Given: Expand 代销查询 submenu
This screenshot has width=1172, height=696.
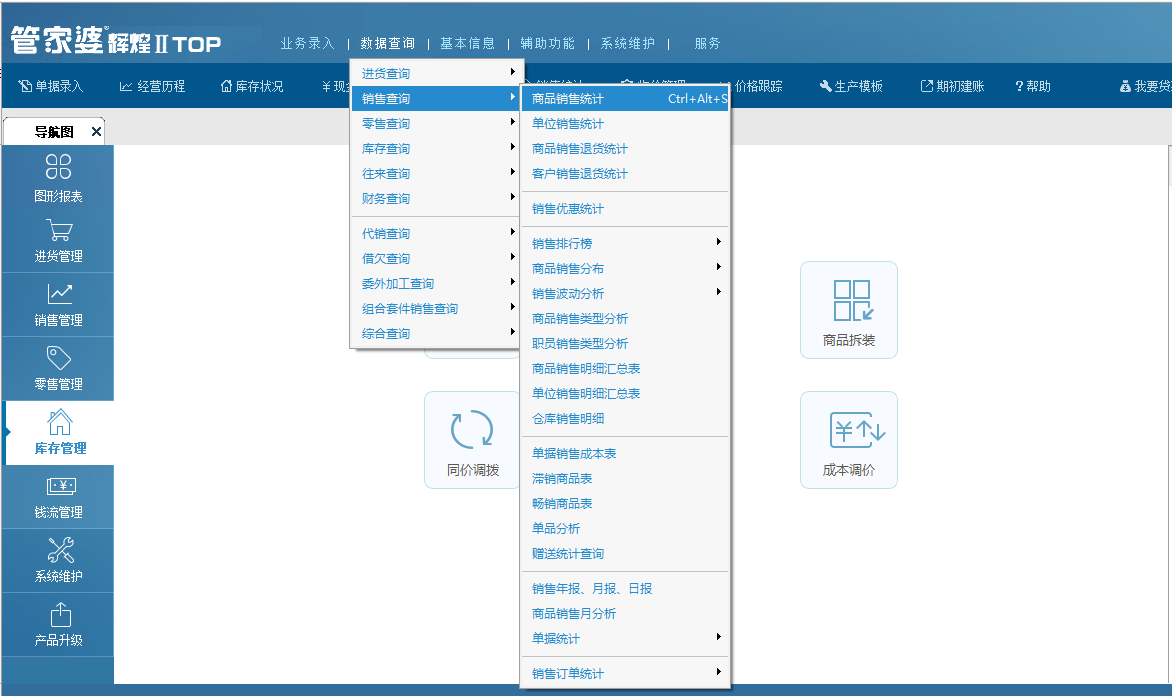Looking at the screenshot, I should [x=435, y=233].
